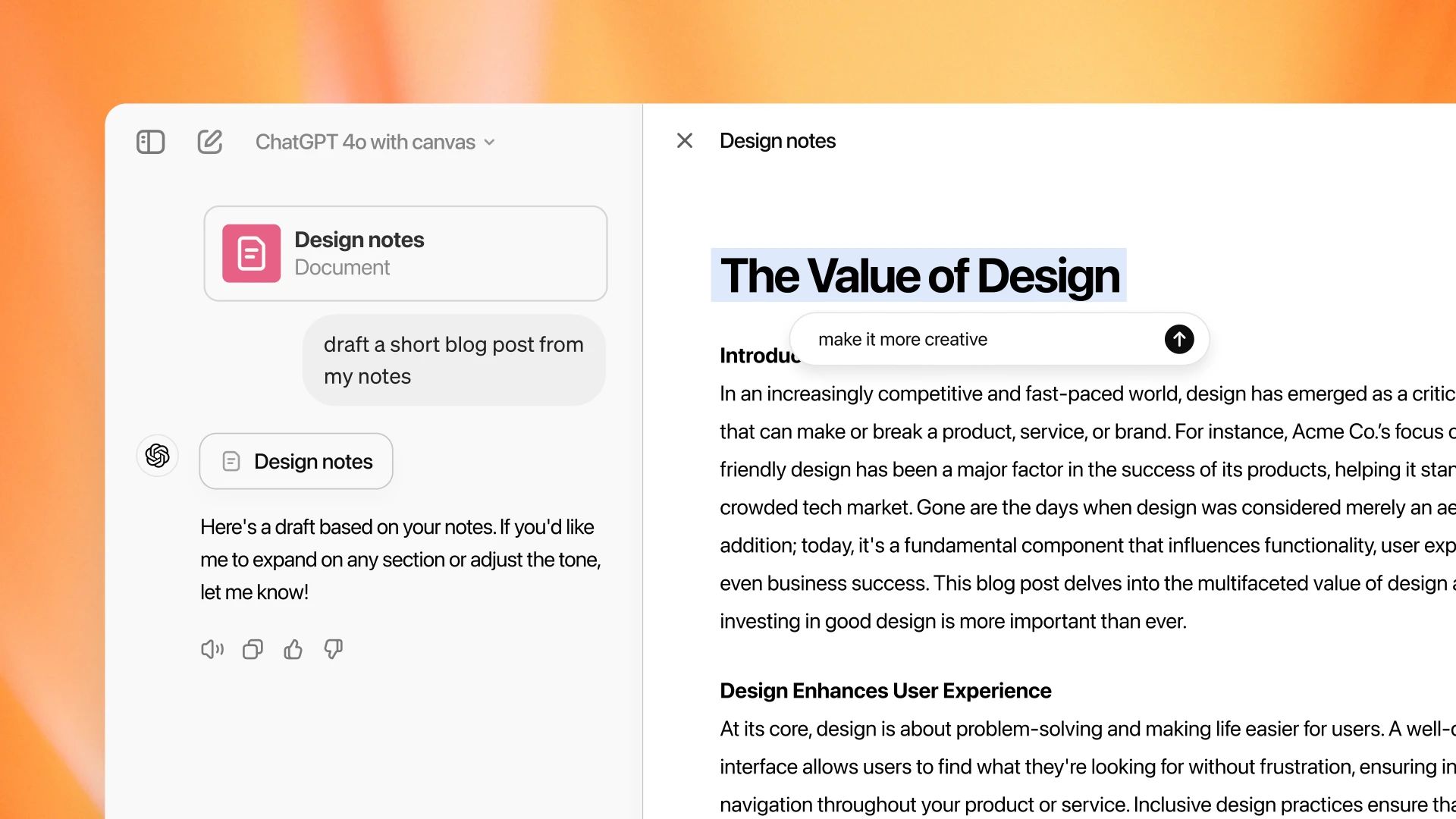Click the thumbs up feedback icon
Viewport: 1456px width, 819px height.
point(292,649)
